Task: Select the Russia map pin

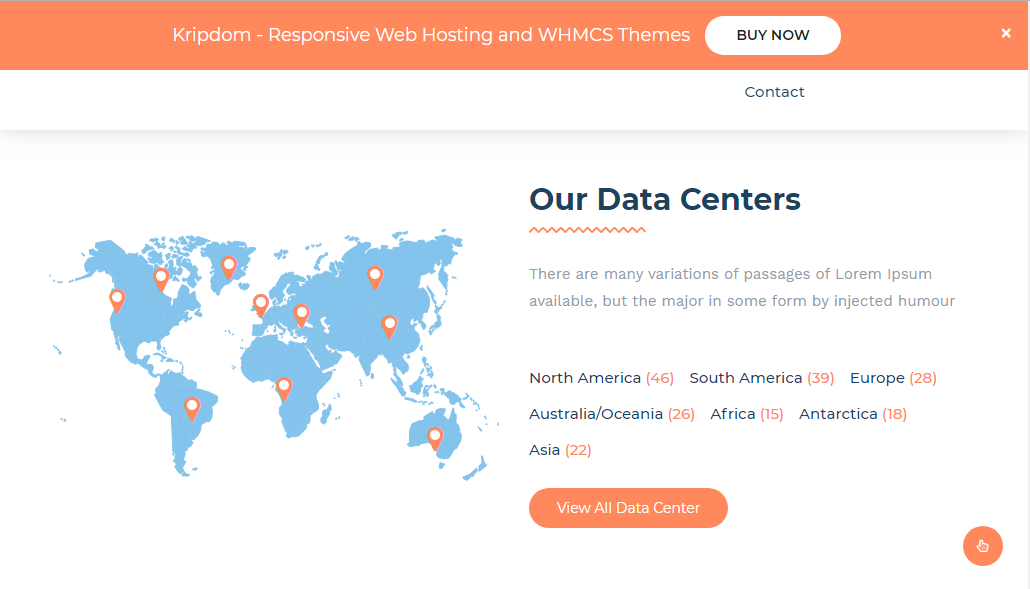Action: pos(375,276)
